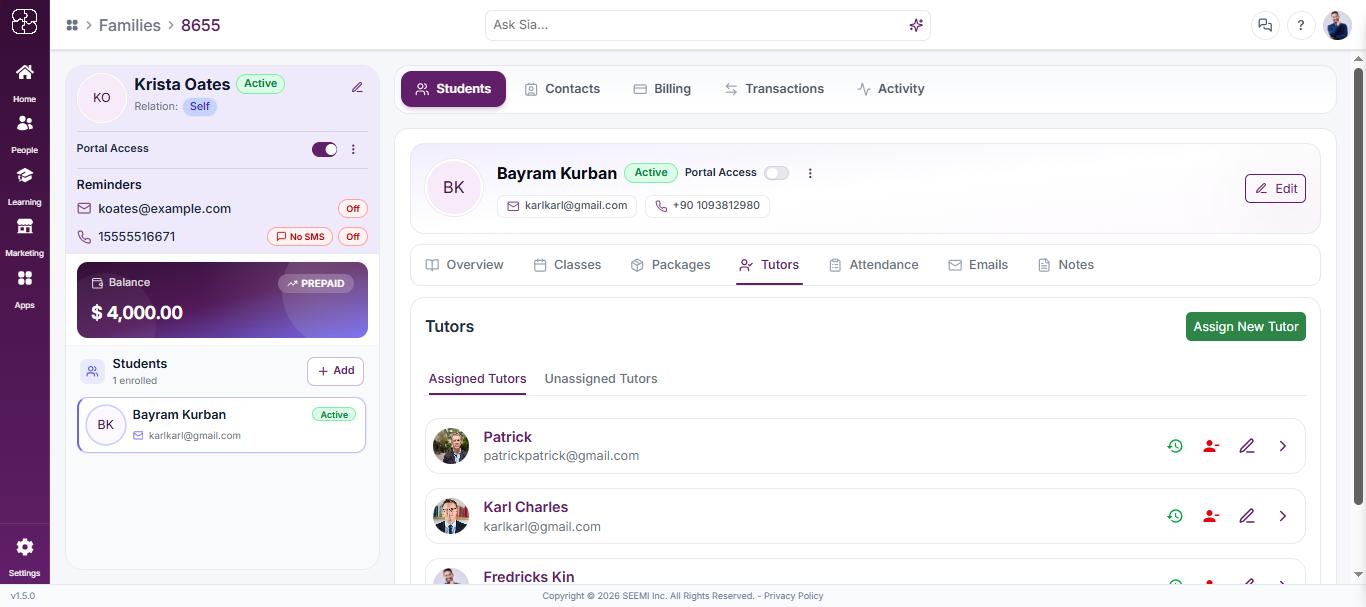Click the Ask Sia sparkle icon
Screen dimensions: 1366x607
point(916,25)
